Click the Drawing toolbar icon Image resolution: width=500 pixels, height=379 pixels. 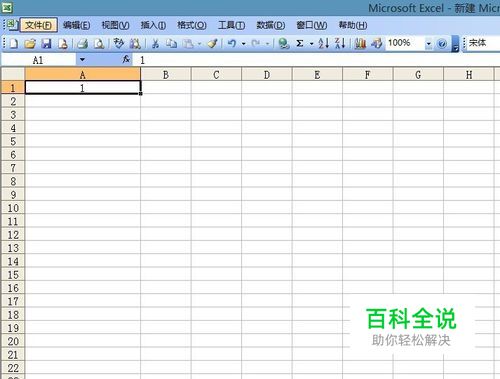coord(377,43)
